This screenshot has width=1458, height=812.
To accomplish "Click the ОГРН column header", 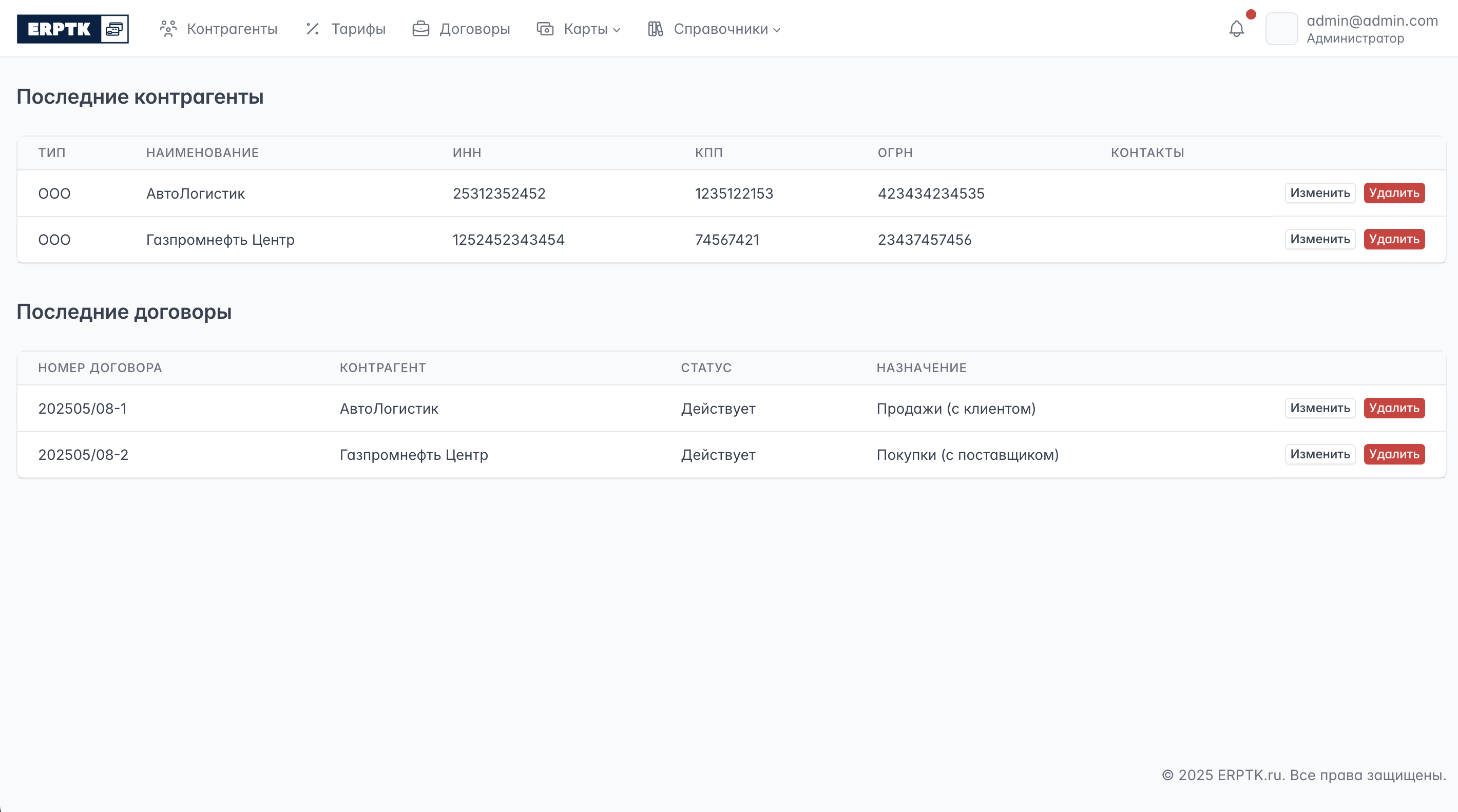I will 895,153.
